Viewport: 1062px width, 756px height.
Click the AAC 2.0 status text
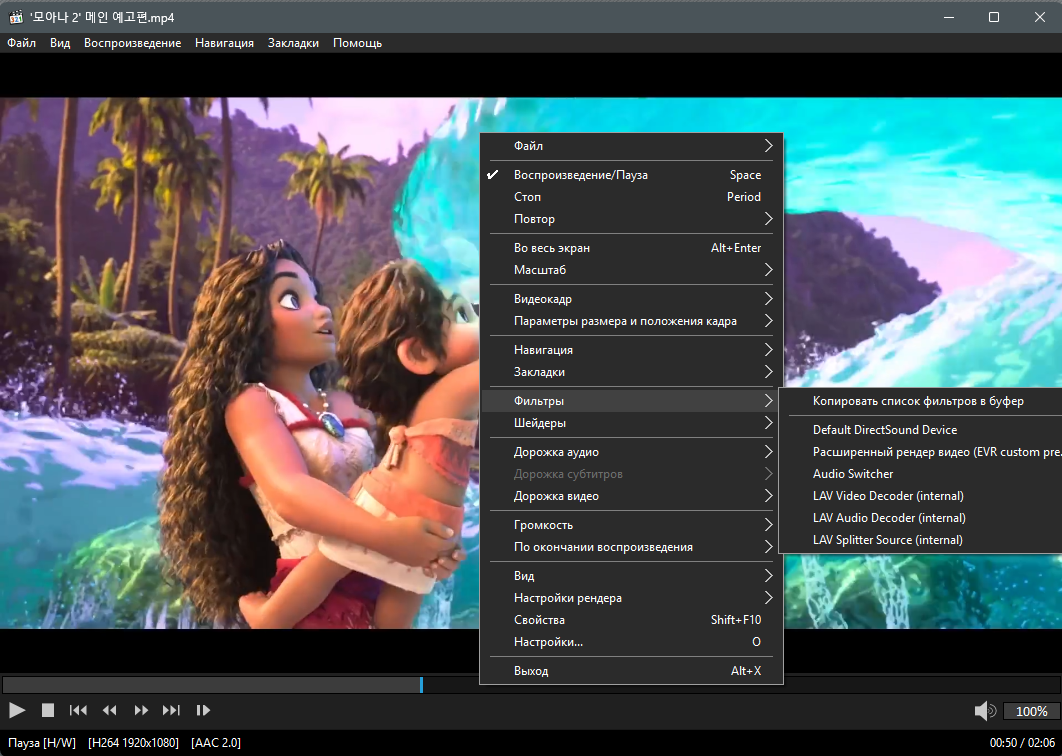216,743
